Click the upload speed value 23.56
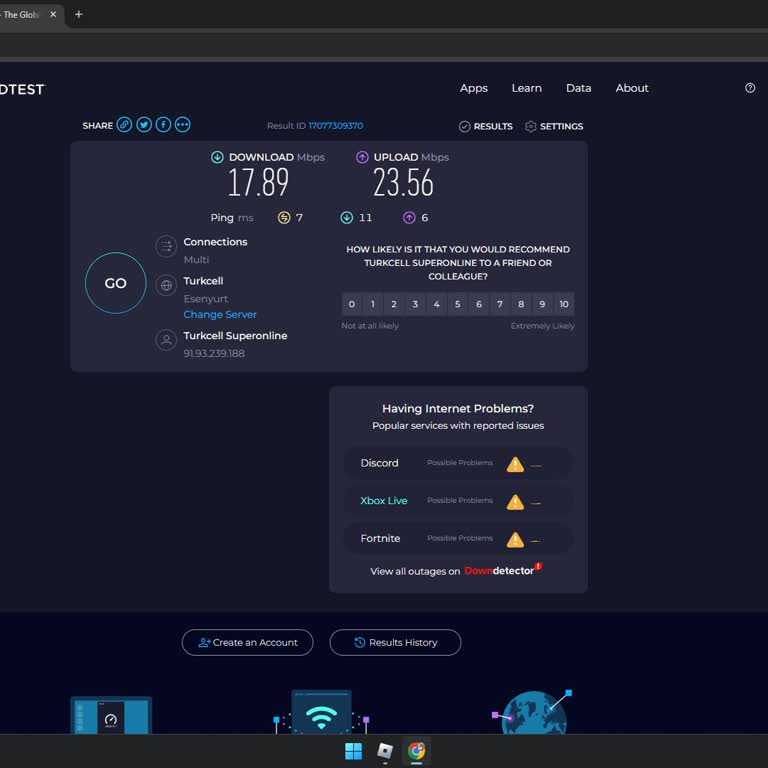The width and height of the screenshot is (768, 768). (x=404, y=182)
